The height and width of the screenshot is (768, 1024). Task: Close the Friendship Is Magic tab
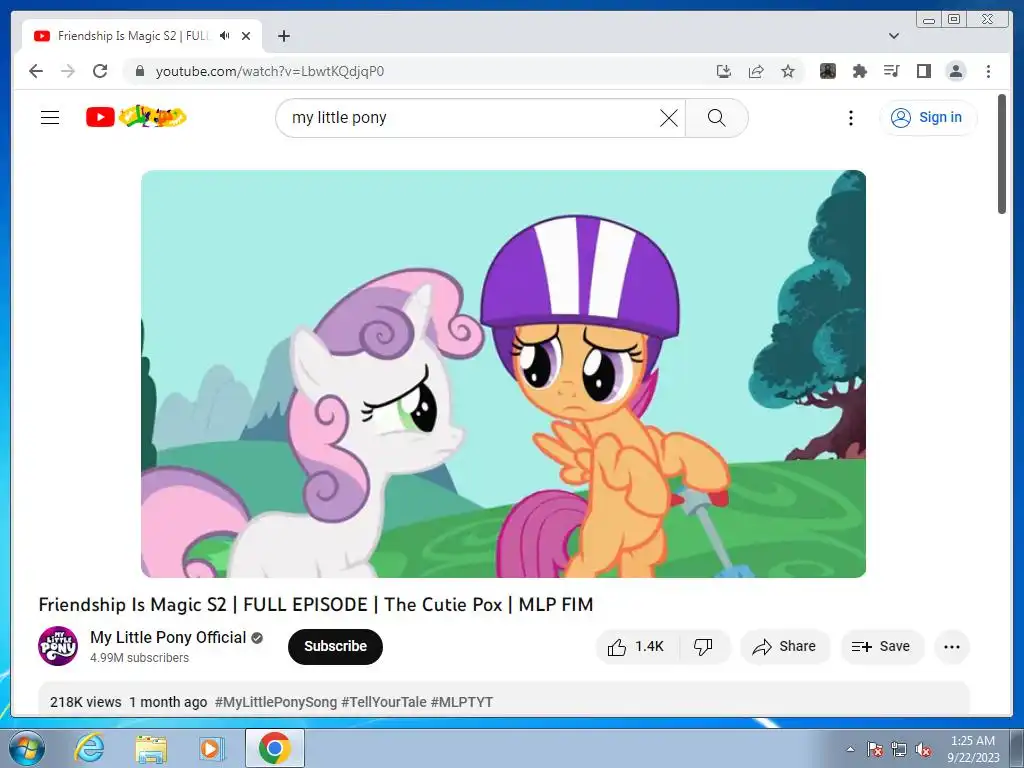pos(246,36)
